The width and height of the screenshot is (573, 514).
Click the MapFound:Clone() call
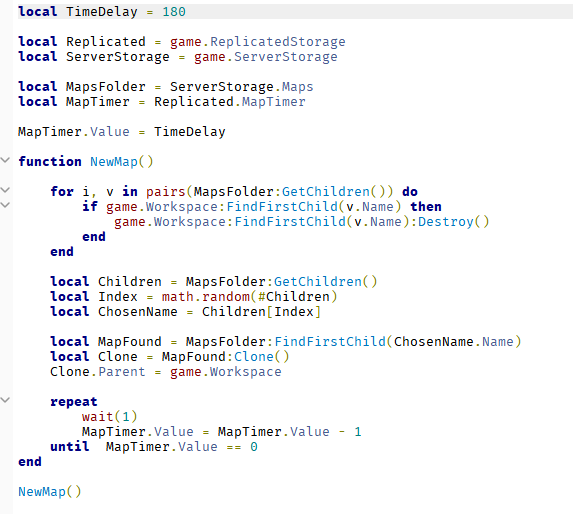(x=225, y=357)
